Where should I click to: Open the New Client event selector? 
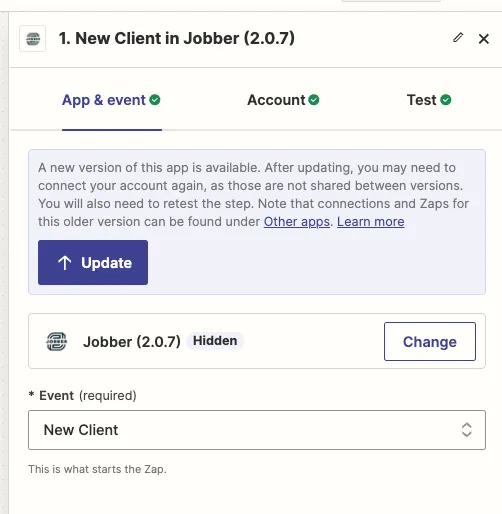pyautogui.click(x=257, y=430)
